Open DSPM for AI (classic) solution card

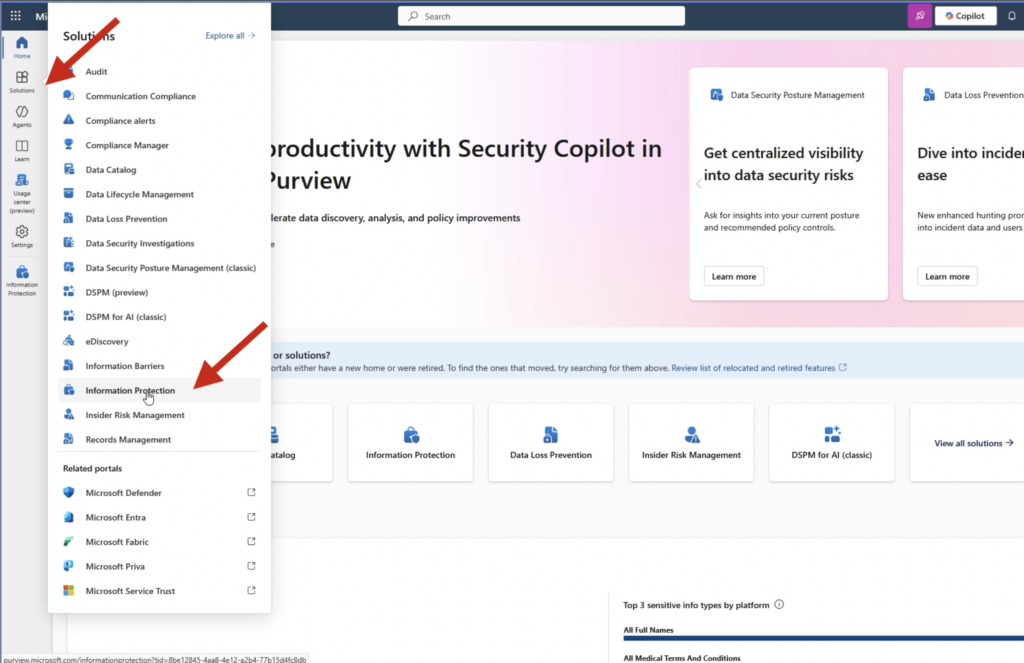(831, 443)
